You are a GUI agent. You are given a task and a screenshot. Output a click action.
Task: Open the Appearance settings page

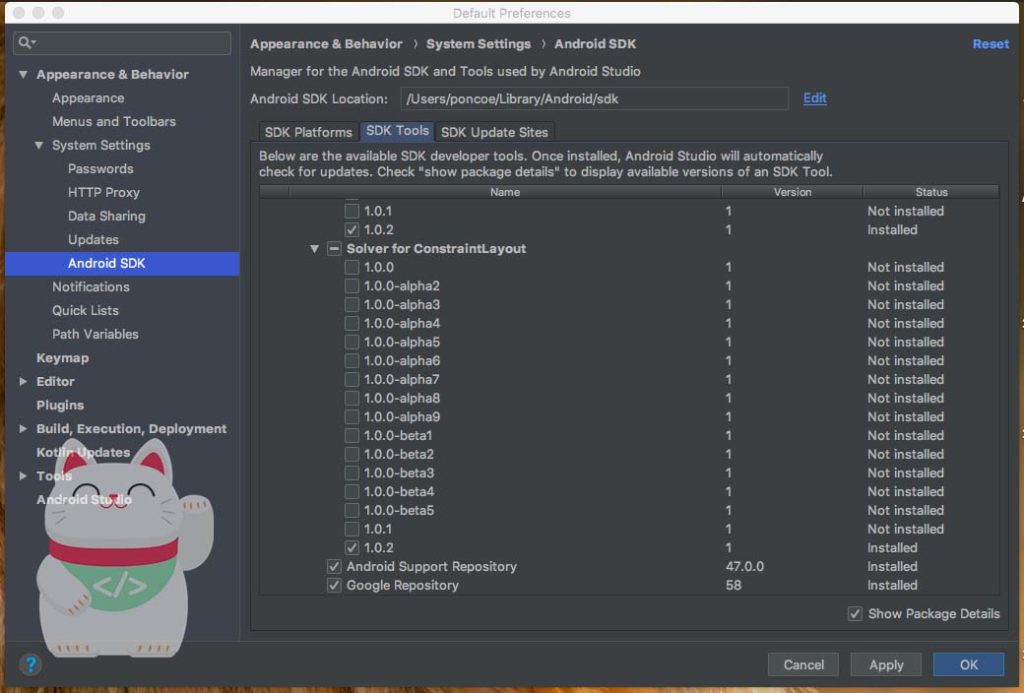click(x=88, y=98)
